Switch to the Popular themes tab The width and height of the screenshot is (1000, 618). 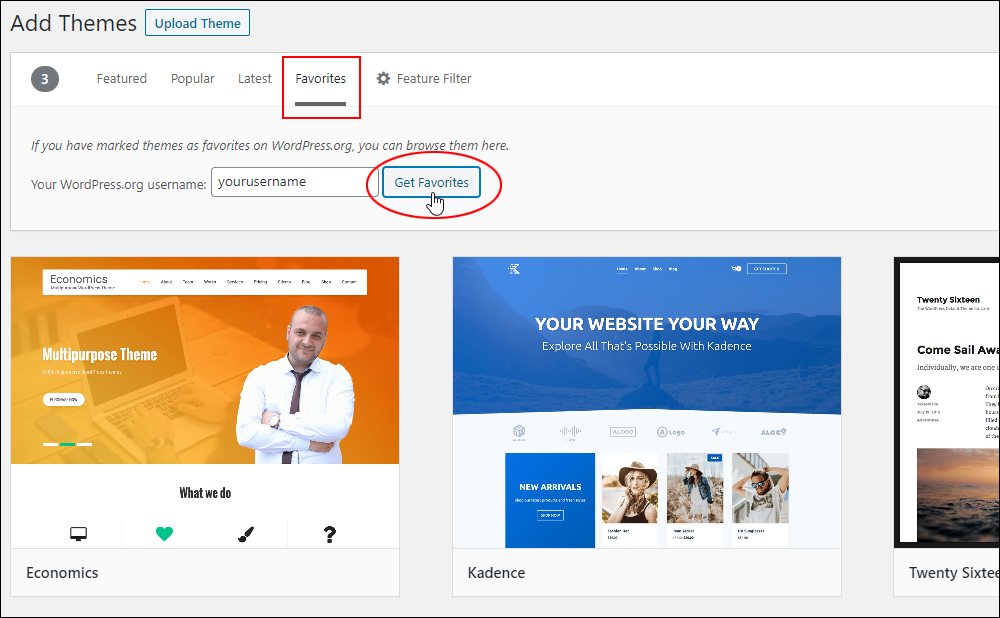coord(193,78)
